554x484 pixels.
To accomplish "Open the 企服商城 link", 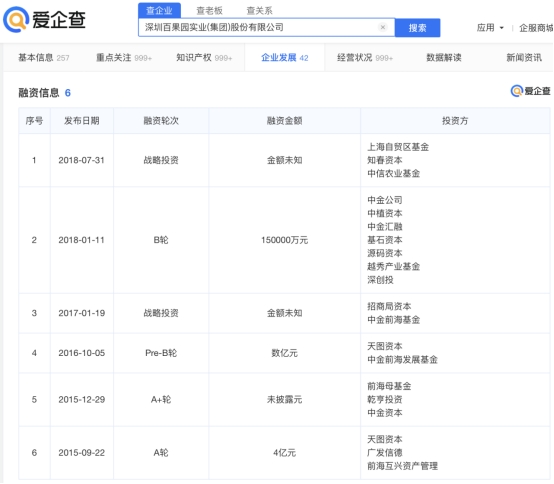I will click(x=536, y=28).
